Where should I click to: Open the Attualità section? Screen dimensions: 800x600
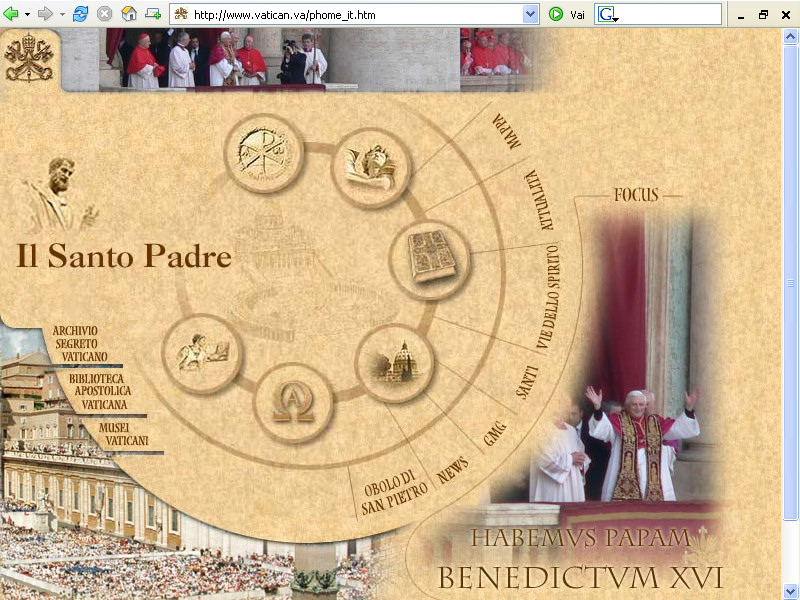point(540,199)
